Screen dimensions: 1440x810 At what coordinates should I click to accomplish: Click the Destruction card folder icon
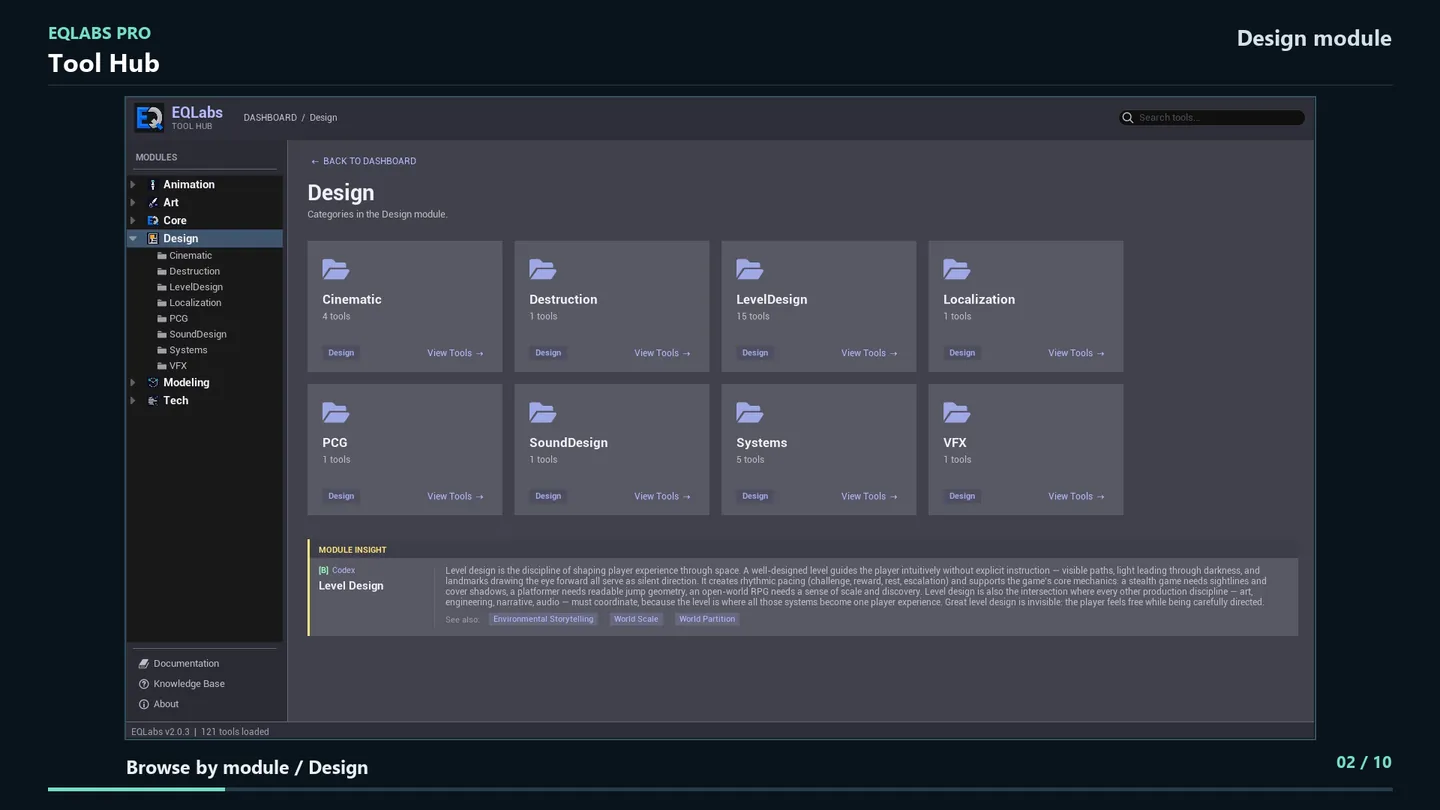(x=543, y=269)
